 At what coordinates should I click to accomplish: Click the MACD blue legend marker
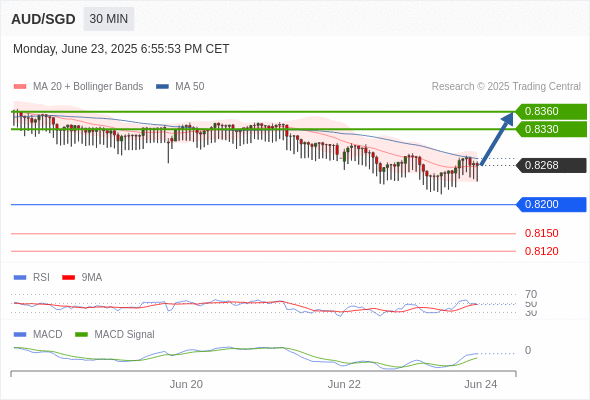[x=20, y=335]
